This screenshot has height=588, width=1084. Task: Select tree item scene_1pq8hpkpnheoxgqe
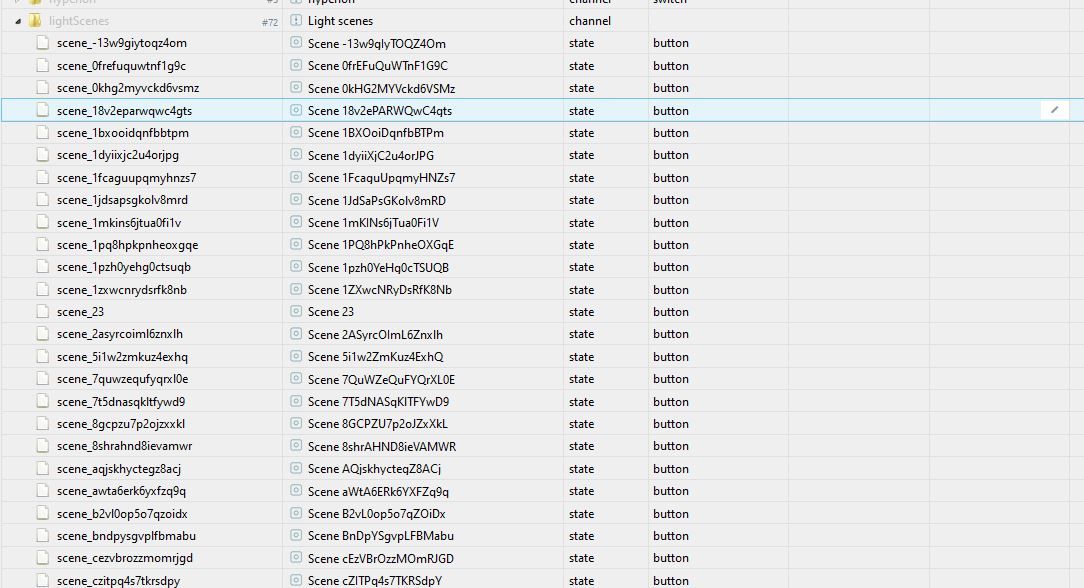point(127,245)
